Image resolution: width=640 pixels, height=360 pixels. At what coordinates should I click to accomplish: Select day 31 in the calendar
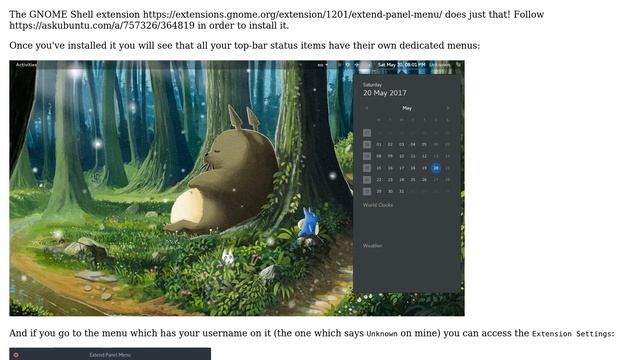pos(402,191)
